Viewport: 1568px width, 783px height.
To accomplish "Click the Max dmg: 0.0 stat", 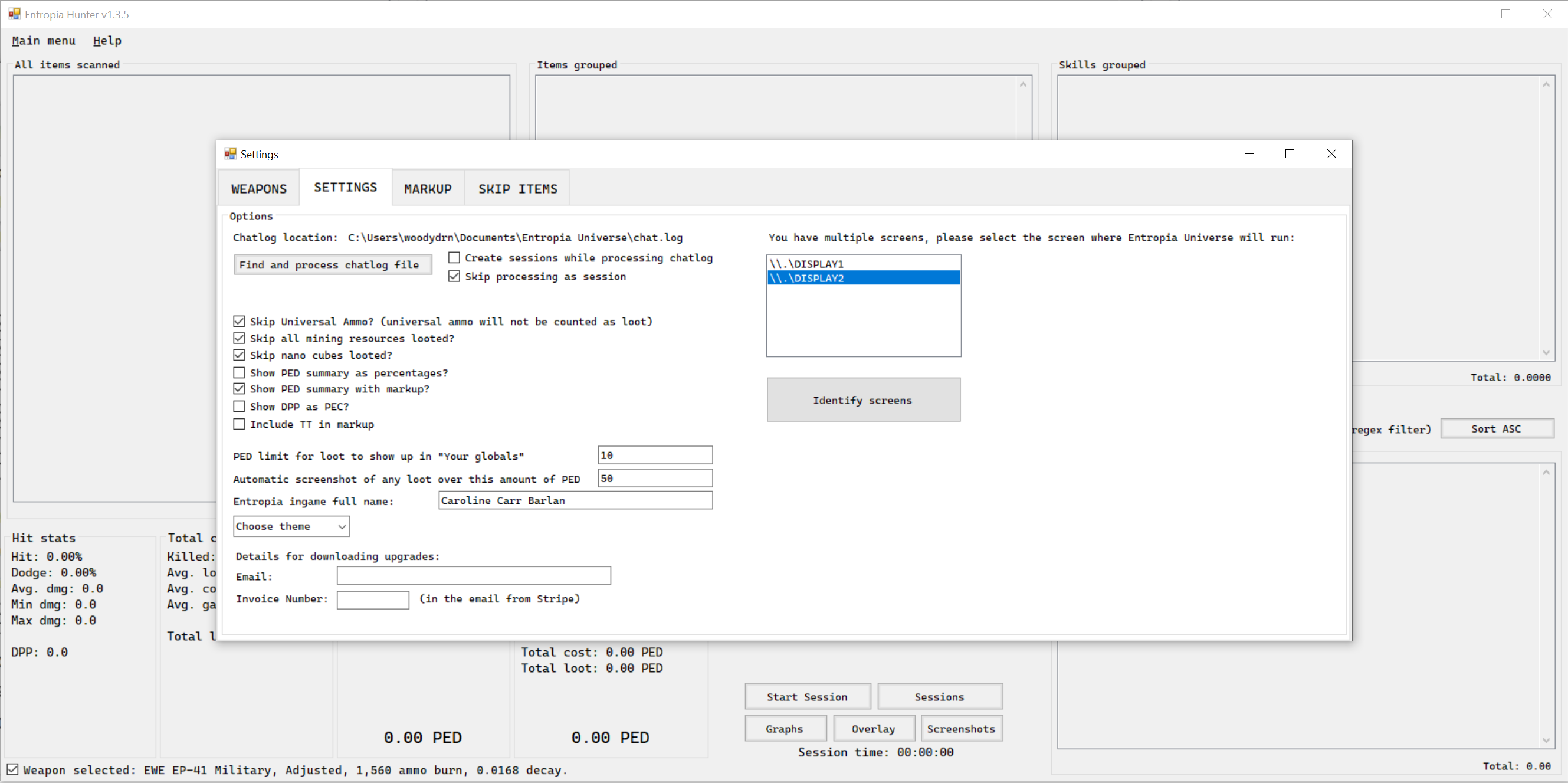I will point(54,620).
